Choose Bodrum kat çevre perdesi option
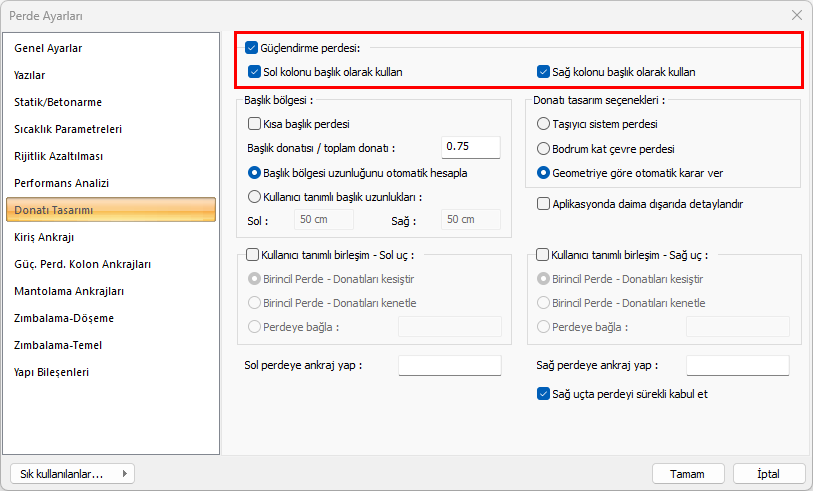Screen dimensions: 813x491 543,148
